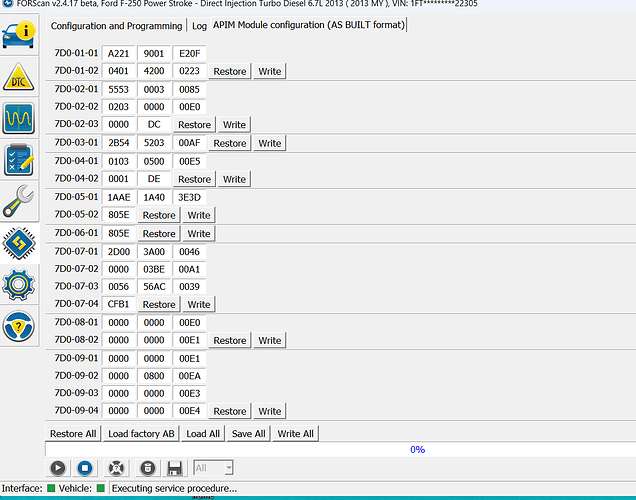Click Write for block 7D0-01-02
Viewport: 636px width, 500px height.
(270, 71)
